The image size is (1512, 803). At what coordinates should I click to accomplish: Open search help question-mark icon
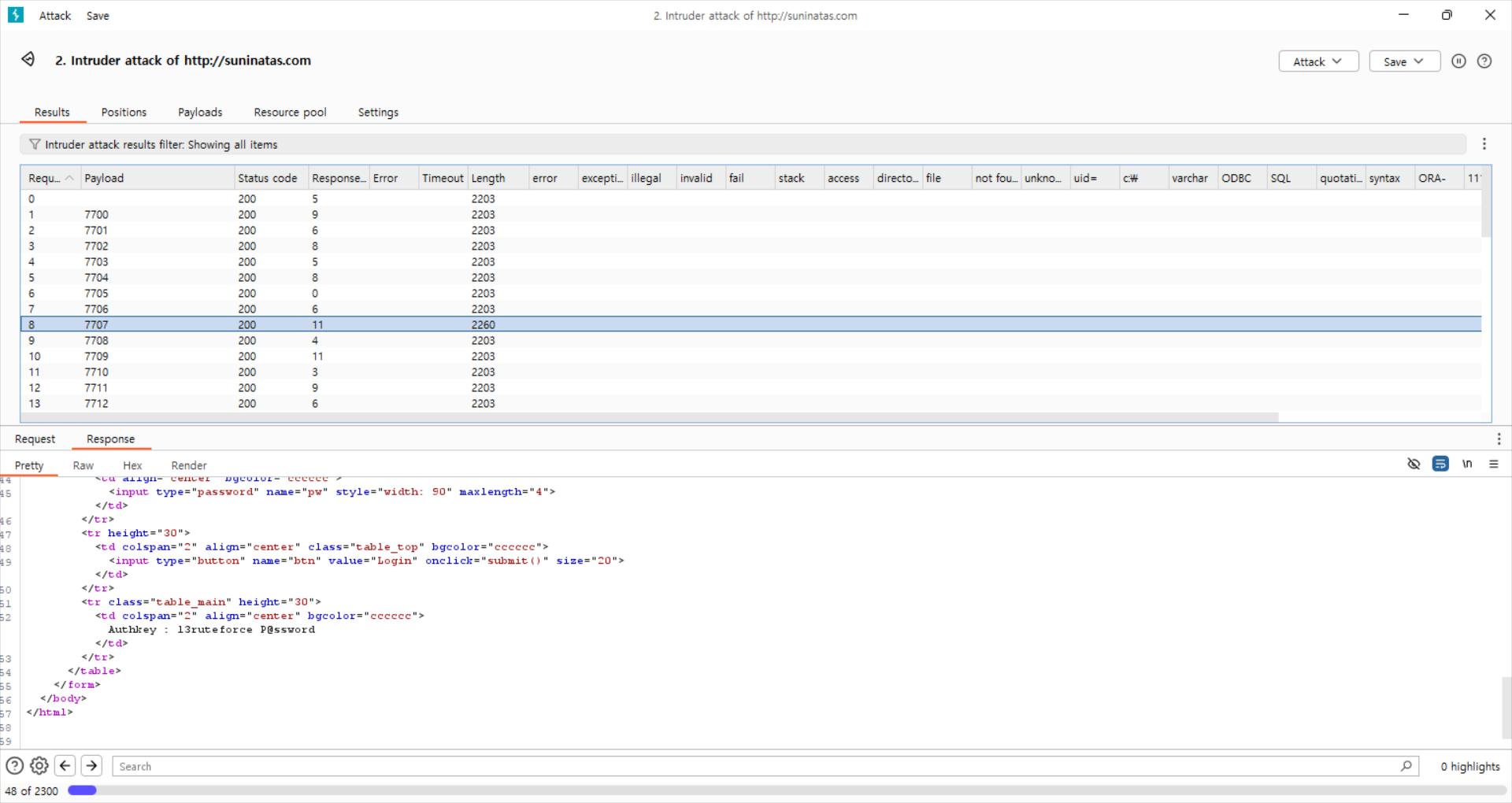(14, 765)
